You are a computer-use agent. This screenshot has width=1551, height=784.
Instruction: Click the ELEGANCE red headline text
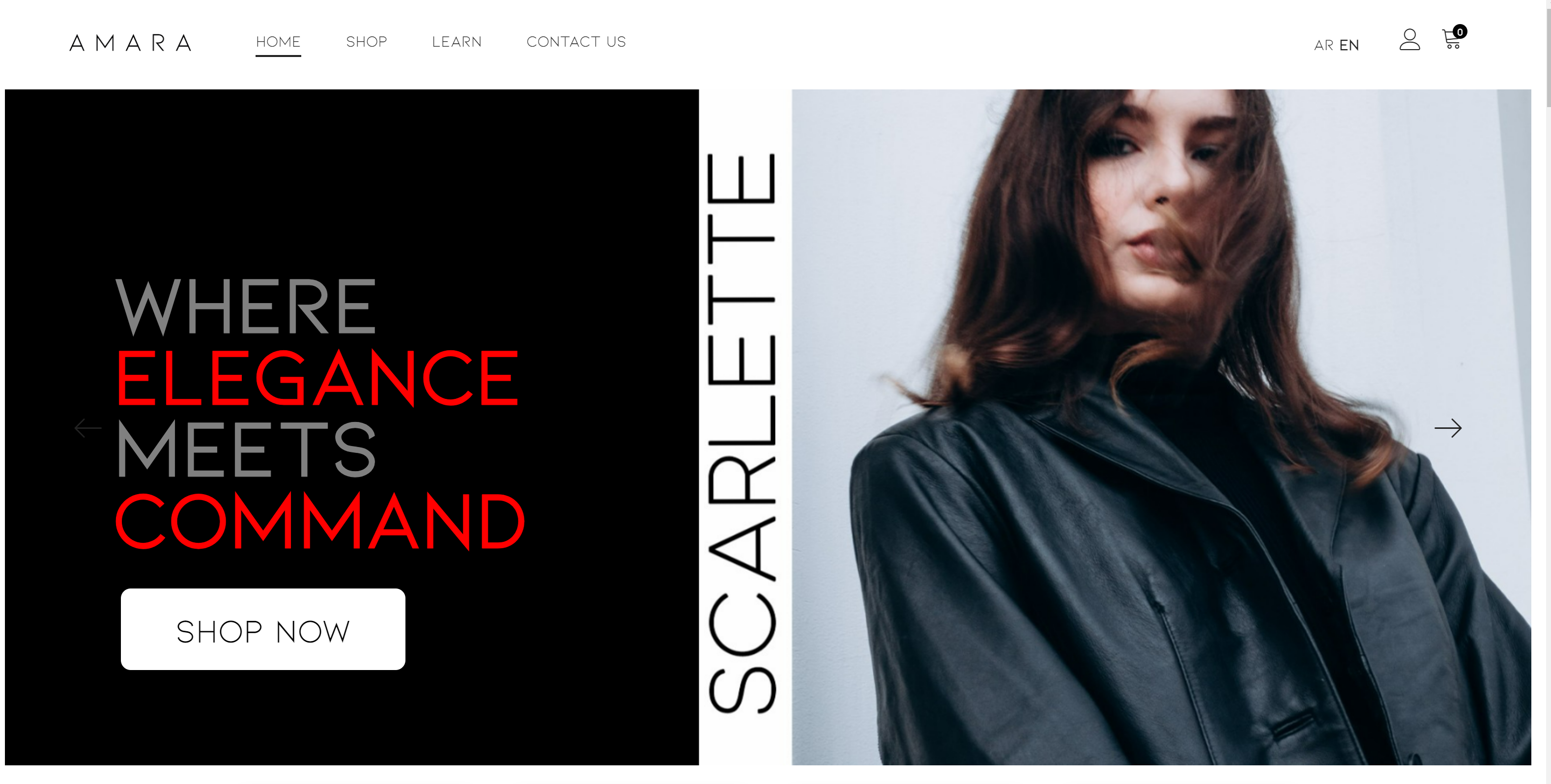click(316, 378)
